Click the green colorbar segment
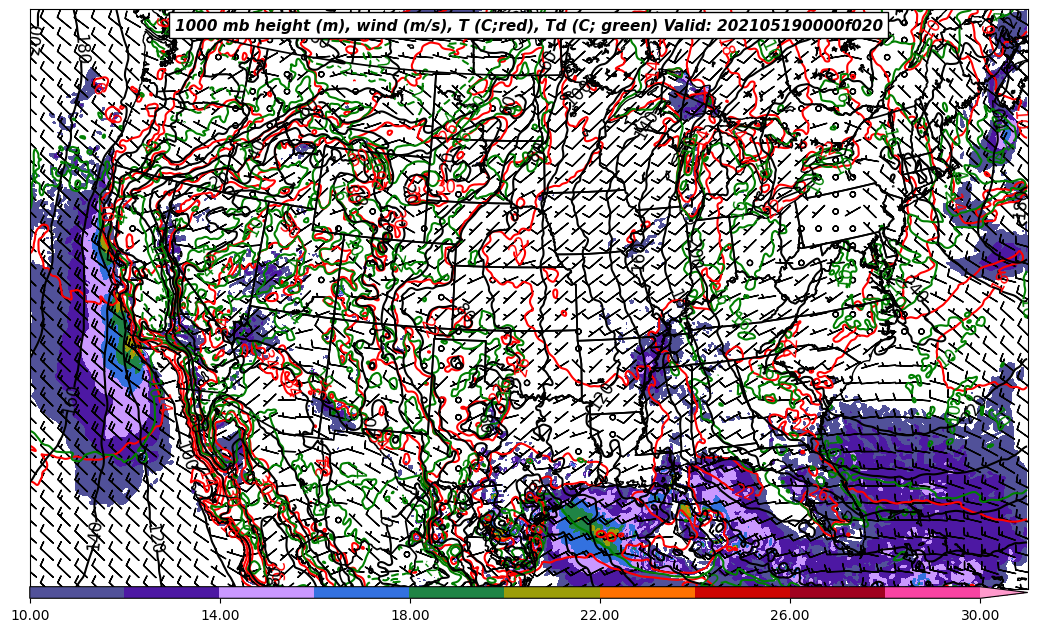The height and width of the screenshot is (632, 1037). point(457,592)
